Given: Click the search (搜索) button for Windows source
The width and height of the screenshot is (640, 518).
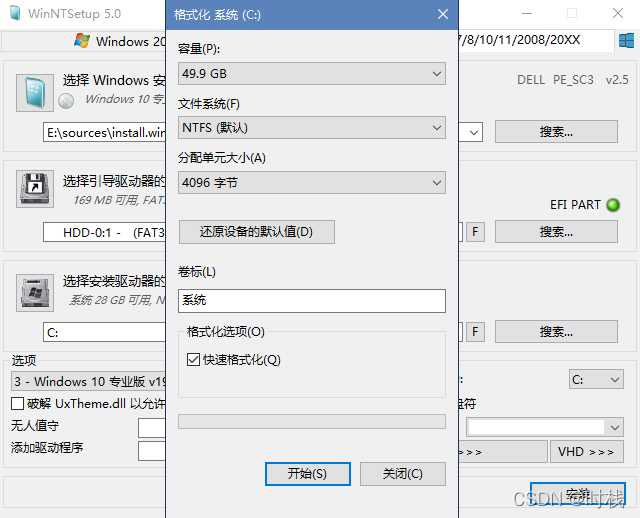Looking at the screenshot, I should point(556,132).
